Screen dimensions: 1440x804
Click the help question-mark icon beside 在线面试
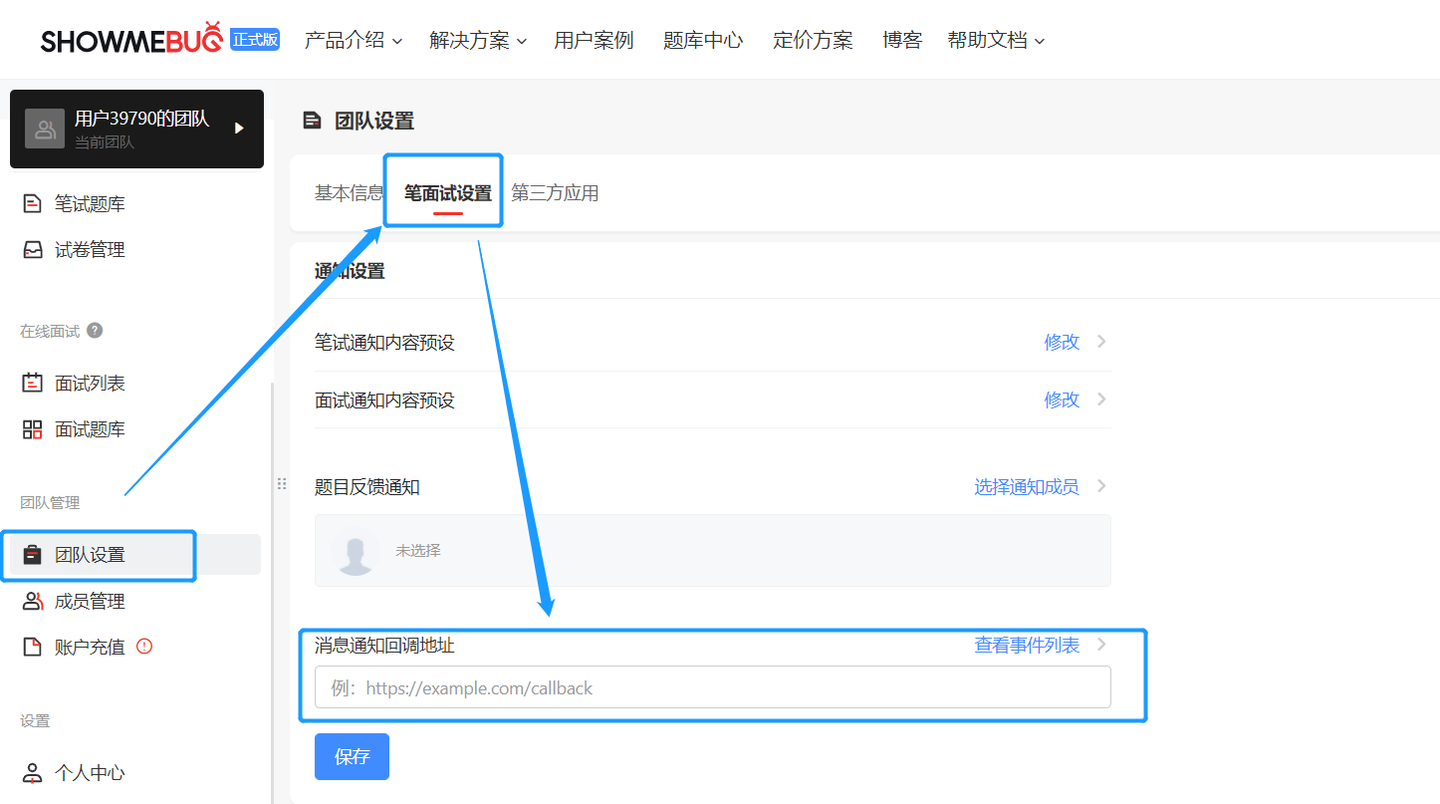[92, 330]
